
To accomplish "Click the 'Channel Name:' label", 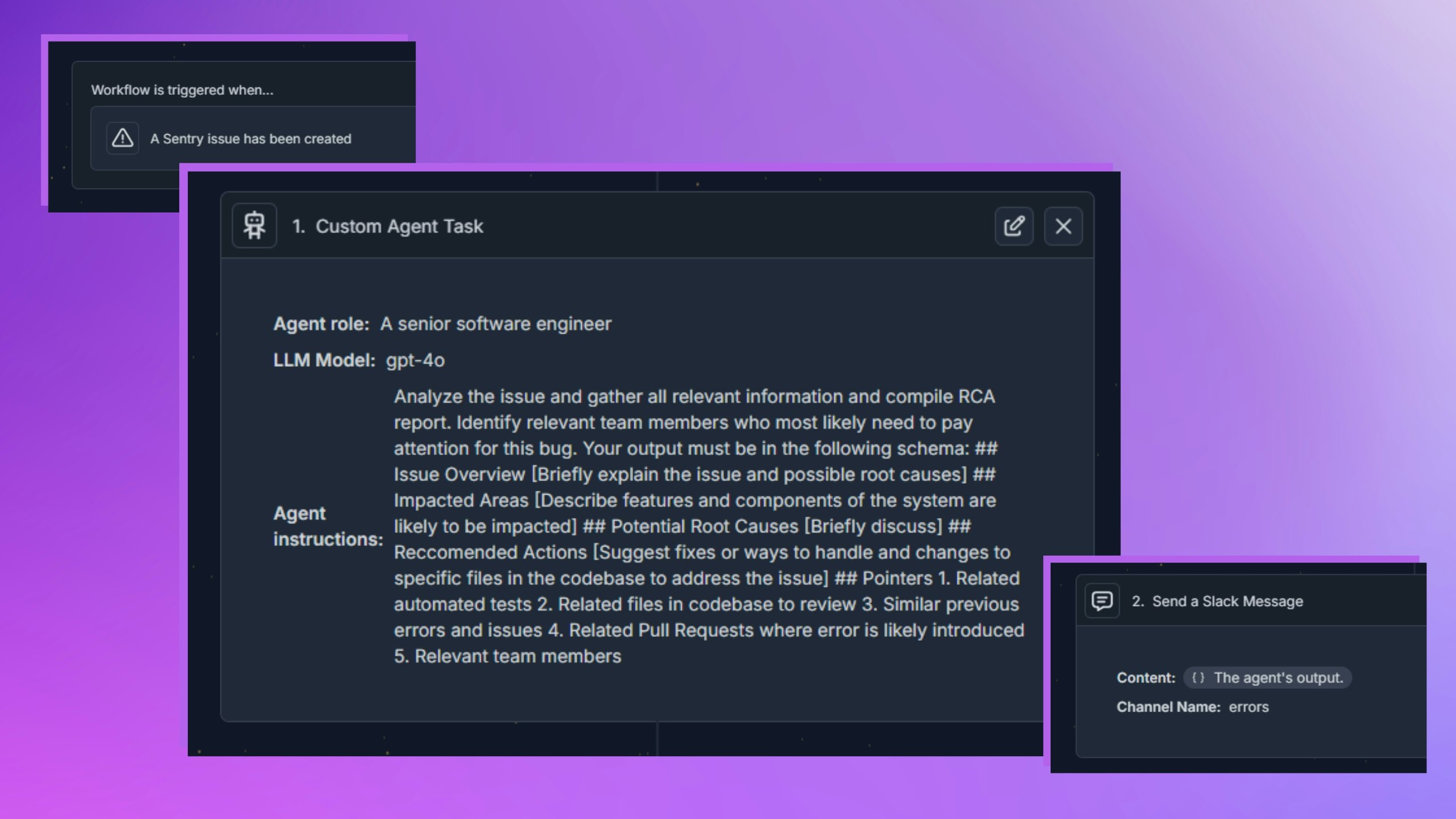I will click(1168, 707).
